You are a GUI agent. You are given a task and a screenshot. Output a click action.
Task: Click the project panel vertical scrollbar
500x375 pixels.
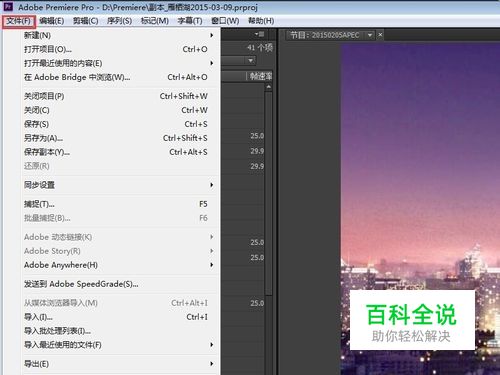[x=269, y=193]
